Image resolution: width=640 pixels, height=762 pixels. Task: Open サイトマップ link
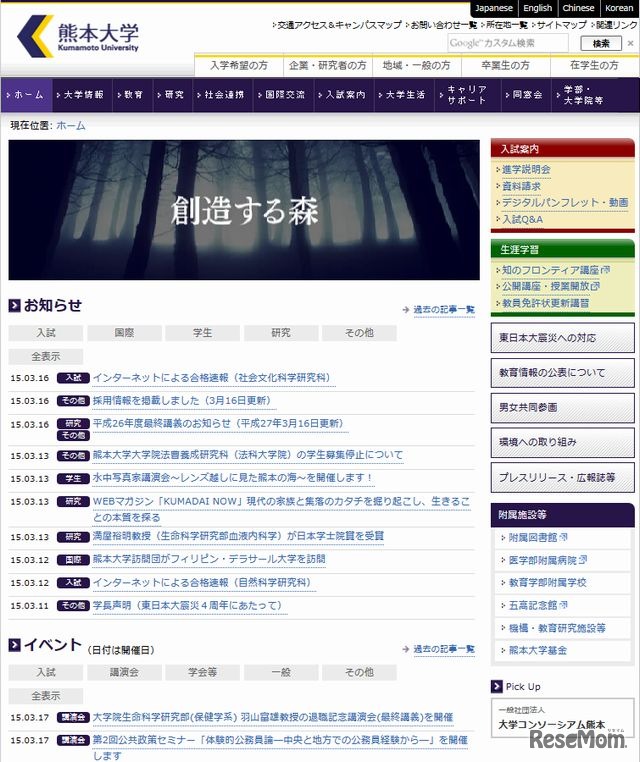click(561, 25)
